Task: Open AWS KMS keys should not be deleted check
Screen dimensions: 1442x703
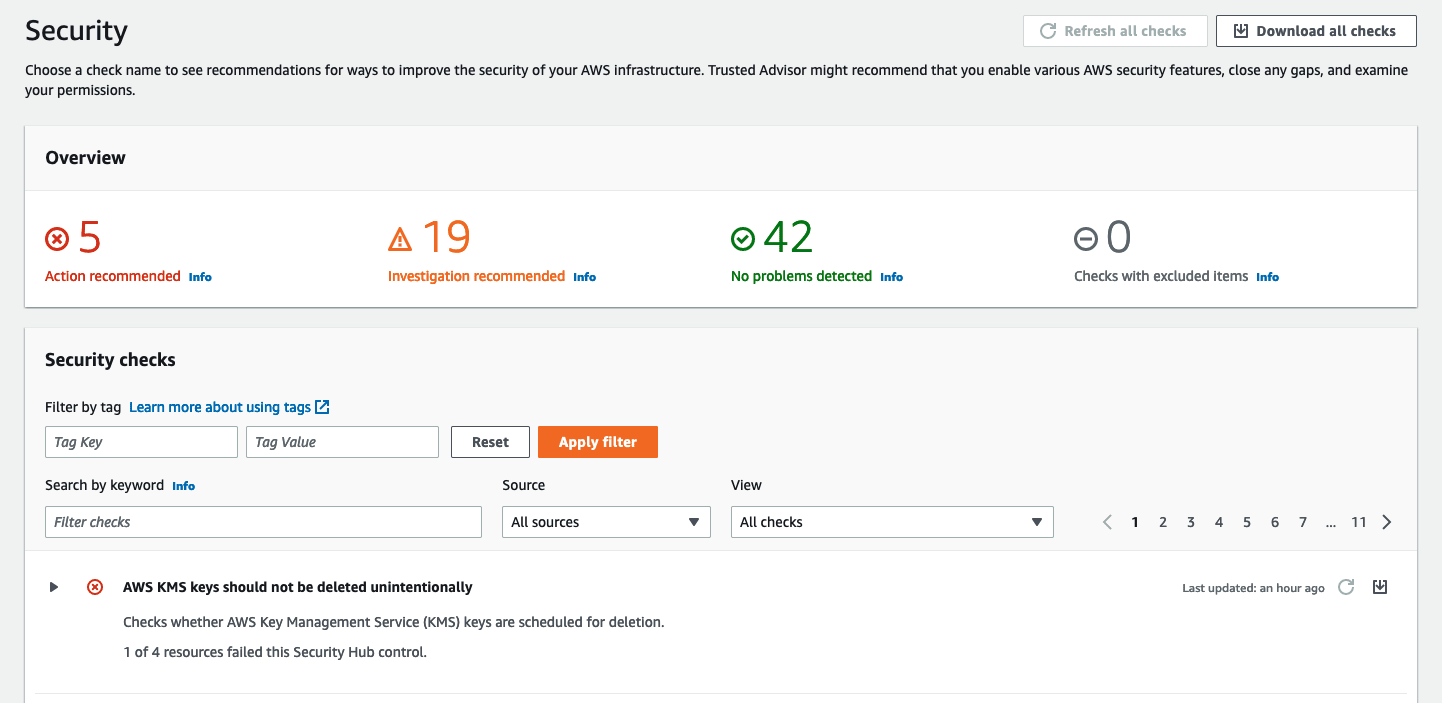Action: pos(298,587)
